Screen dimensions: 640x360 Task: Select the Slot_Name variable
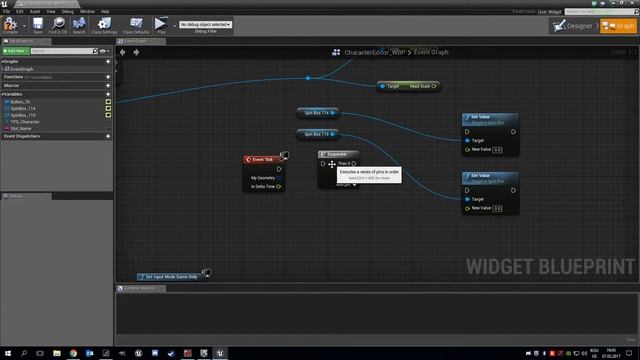pyautogui.click(x=20, y=129)
